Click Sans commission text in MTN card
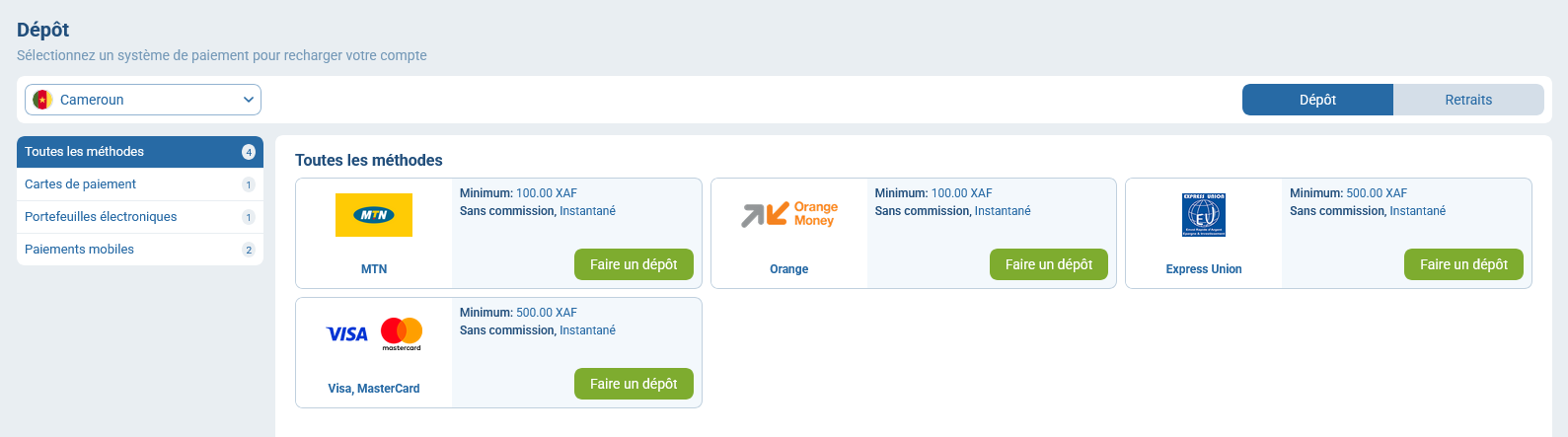This screenshot has width=1568, height=437. tap(507, 211)
